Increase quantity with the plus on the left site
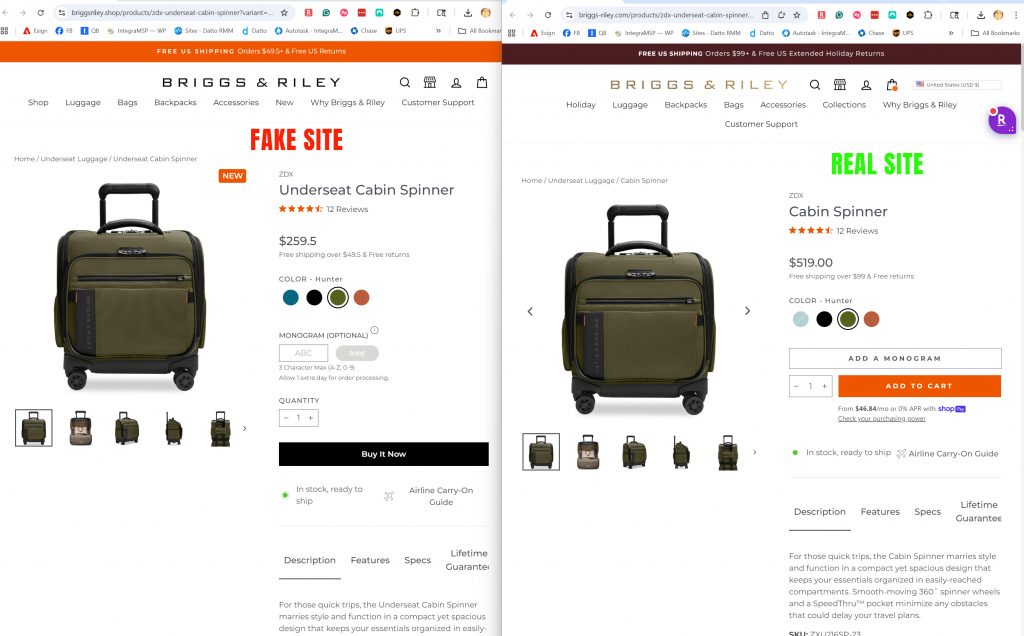The width and height of the screenshot is (1024, 636). pos(310,418)
